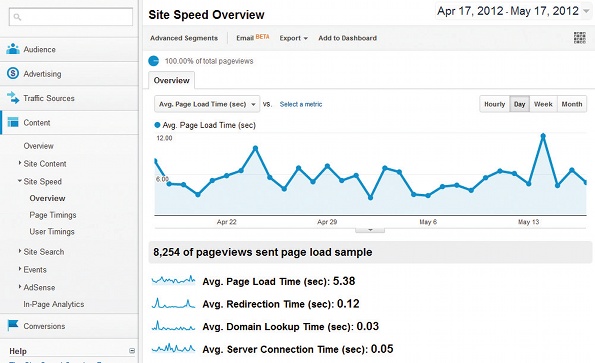Open the Traffic Sources section
The width and height of the screenshot is (595, 363).
point(69,98)
